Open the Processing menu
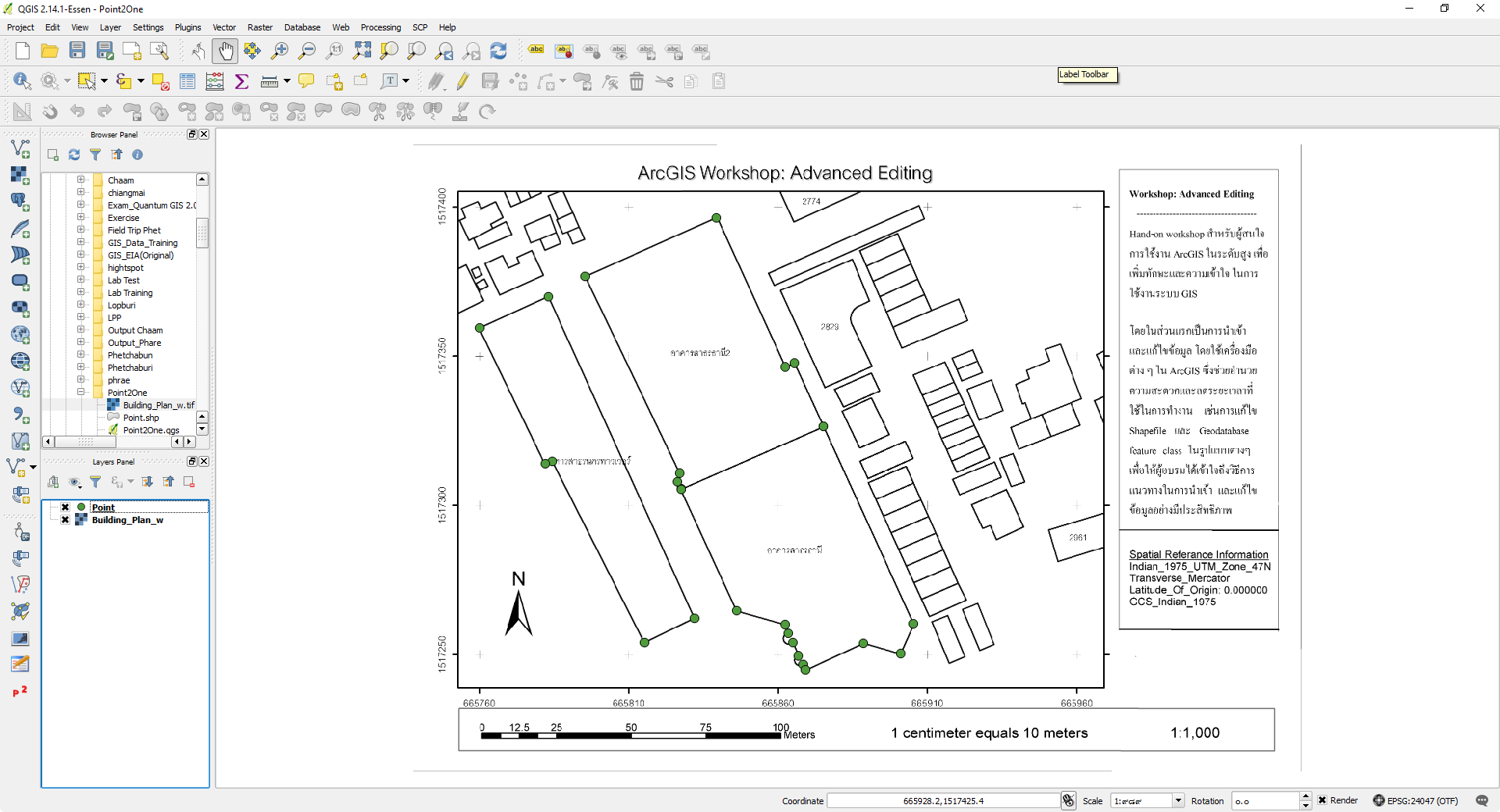Screen dimensions: 1500x812 tap(380, 27)
